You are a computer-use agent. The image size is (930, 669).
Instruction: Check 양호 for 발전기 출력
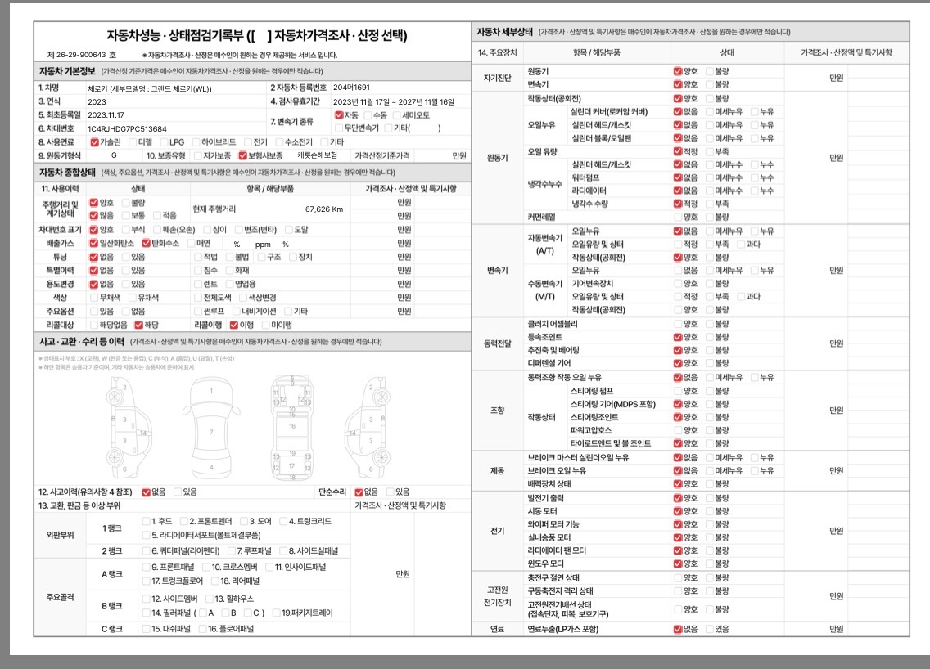[677, 498]
